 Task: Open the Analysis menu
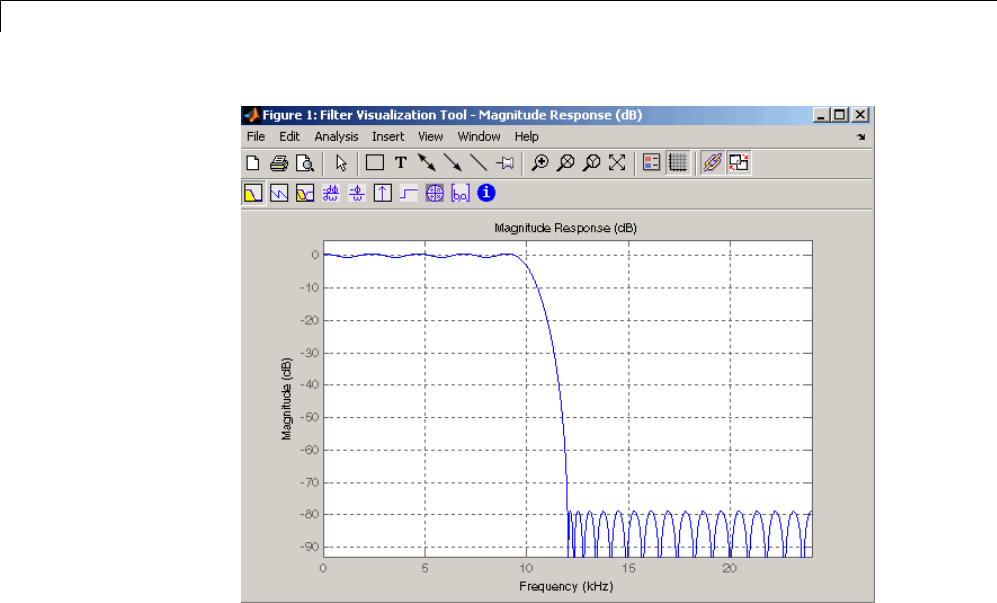tap(335, 136)
